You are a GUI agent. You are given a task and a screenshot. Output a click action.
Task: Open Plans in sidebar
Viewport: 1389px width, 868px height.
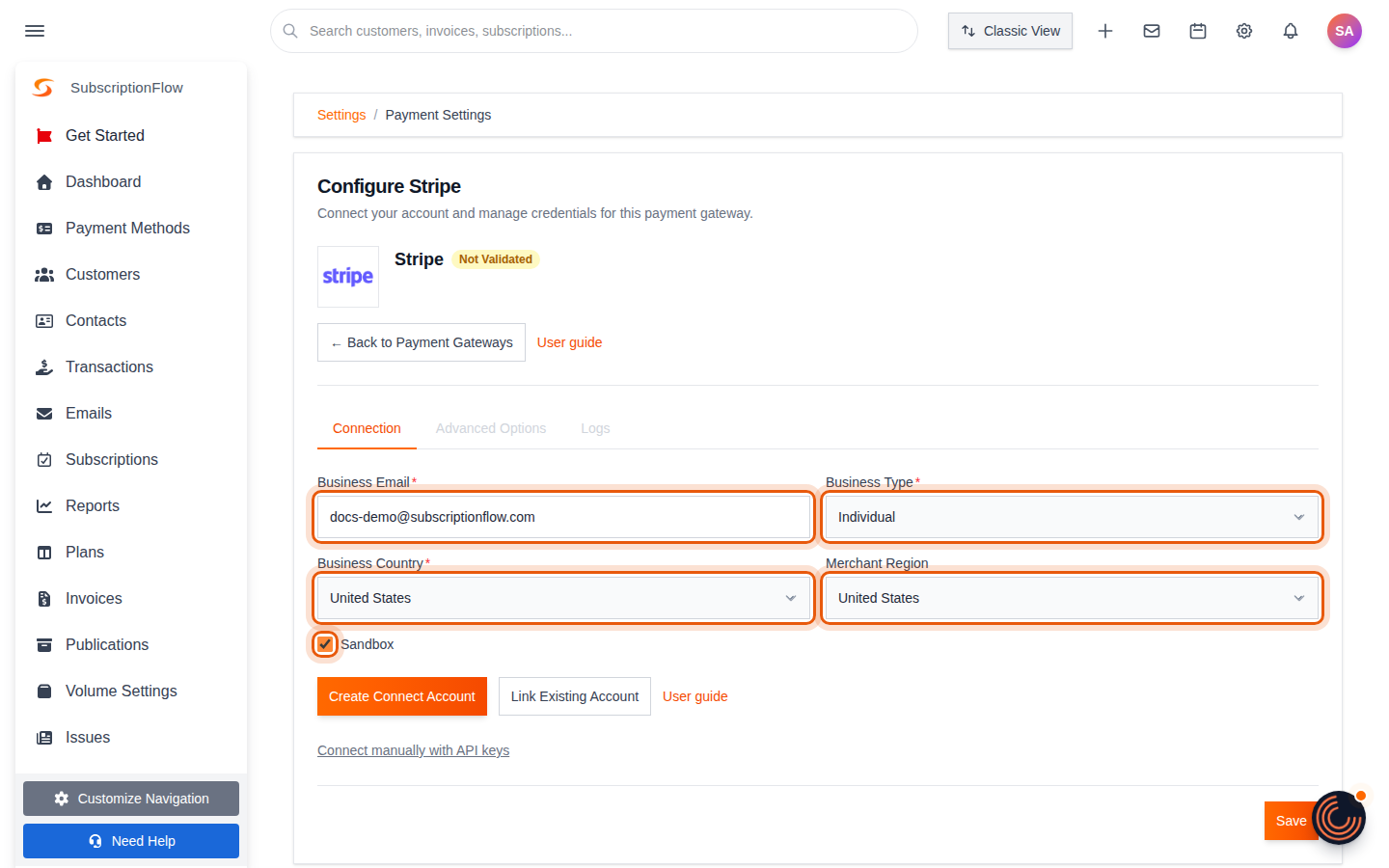pos(131,553)
